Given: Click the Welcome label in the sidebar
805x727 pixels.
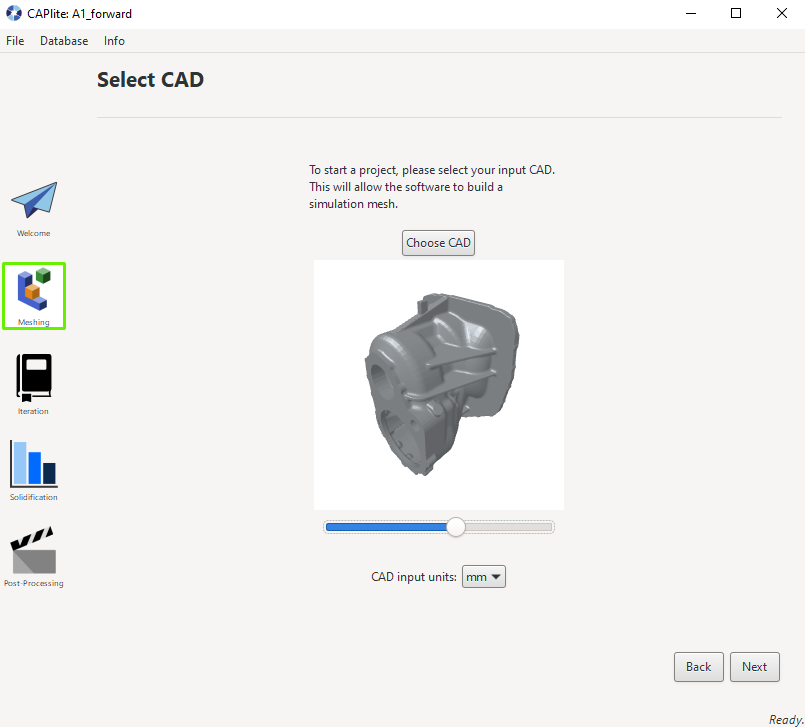Looking at the screenshot, I should pos(34,233).
